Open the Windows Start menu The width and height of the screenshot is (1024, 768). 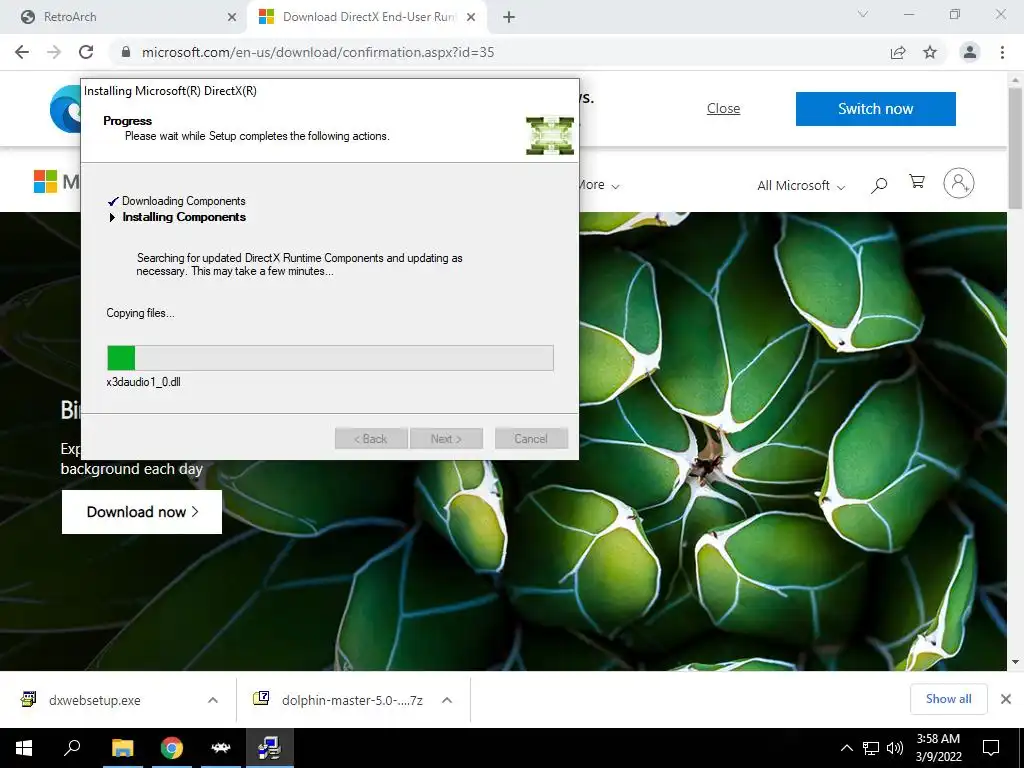click(24, 748)
